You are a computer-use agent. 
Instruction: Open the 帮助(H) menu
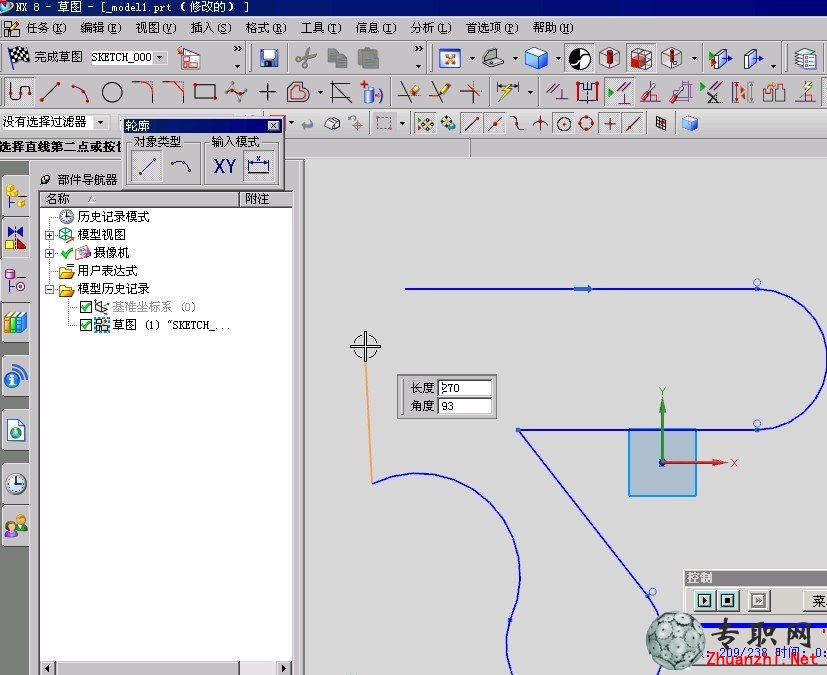(x=552, y=28)
